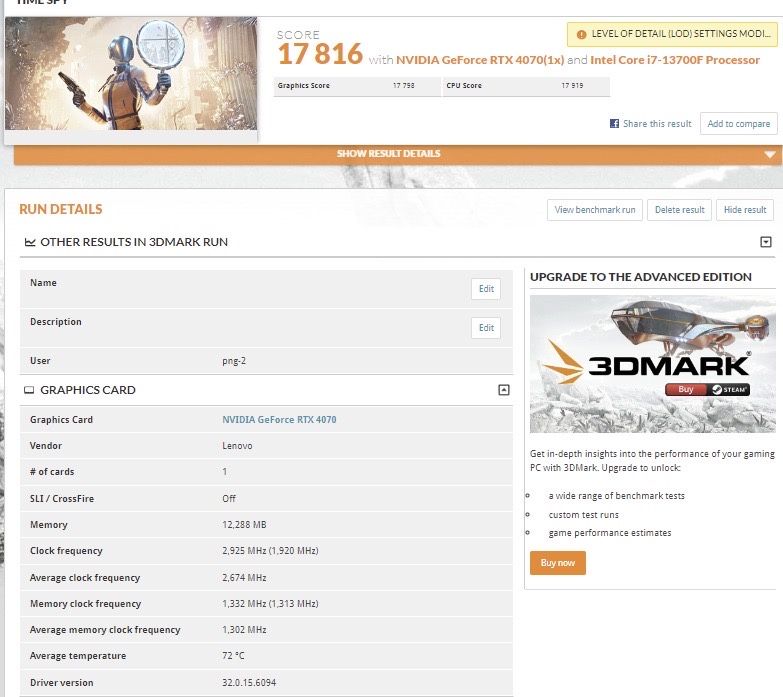This screenshot has width=783, height=697.
Task: Click Hide result button
Action: coord(745,210)
